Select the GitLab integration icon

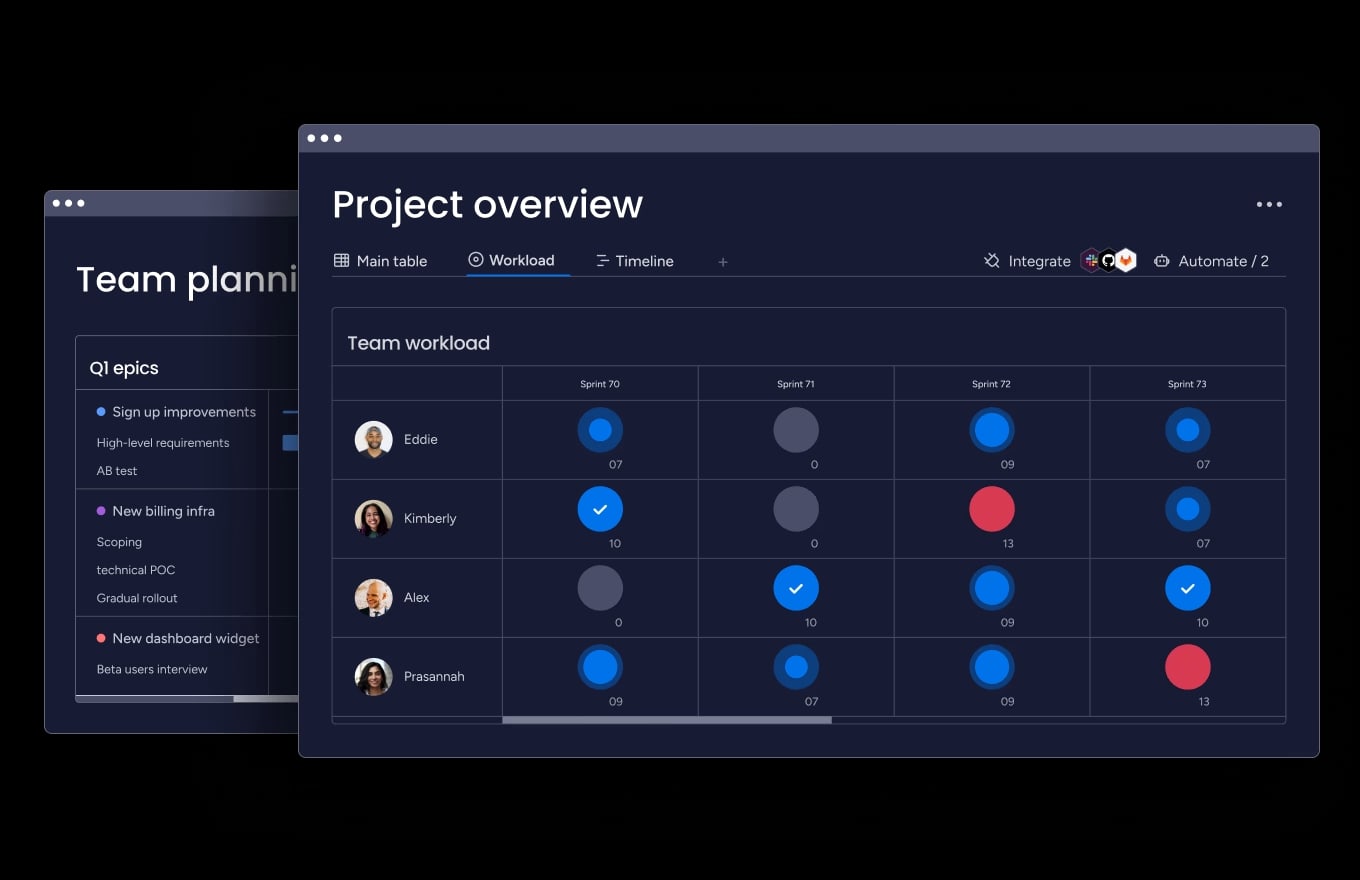click(1126, 260)
